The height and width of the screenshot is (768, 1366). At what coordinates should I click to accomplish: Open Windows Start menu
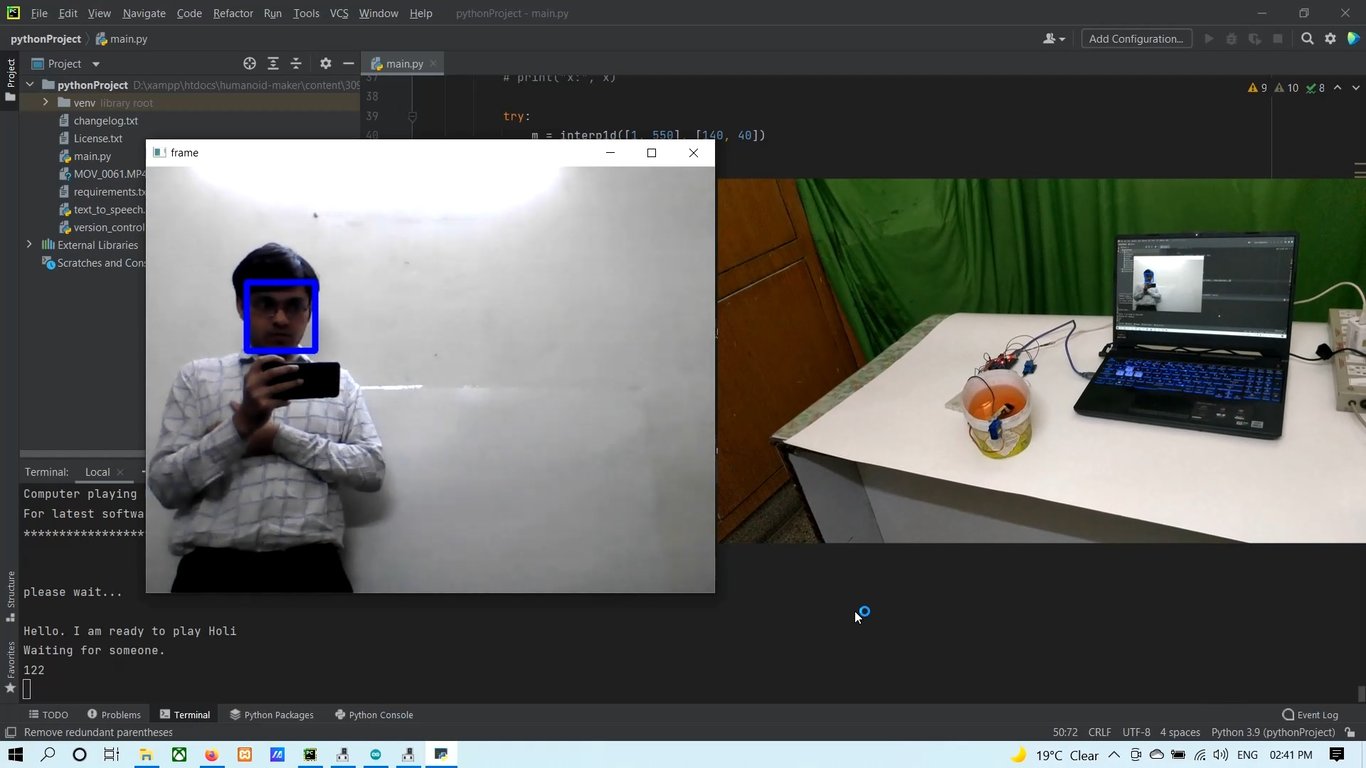click(x=15, y=755)
